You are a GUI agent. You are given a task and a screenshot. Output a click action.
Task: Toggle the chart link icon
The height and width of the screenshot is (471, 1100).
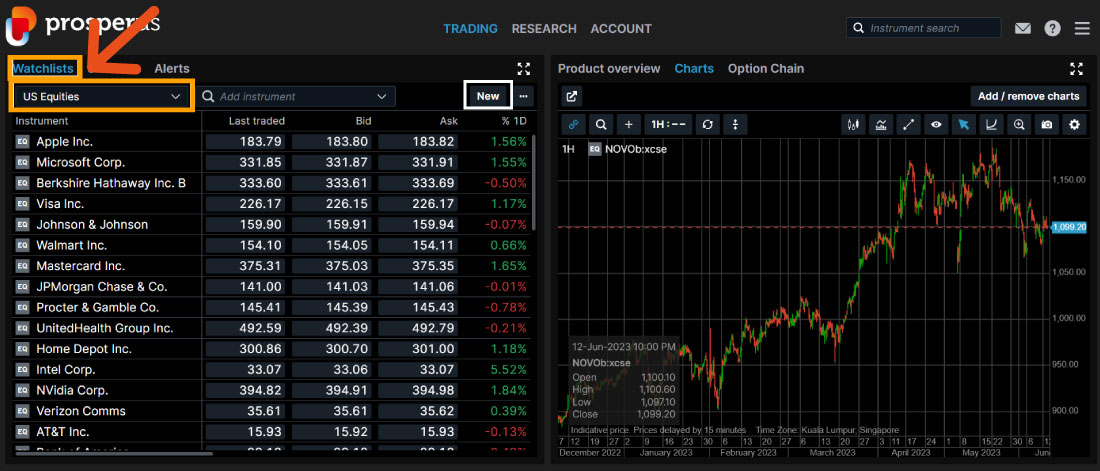[572, 124]
